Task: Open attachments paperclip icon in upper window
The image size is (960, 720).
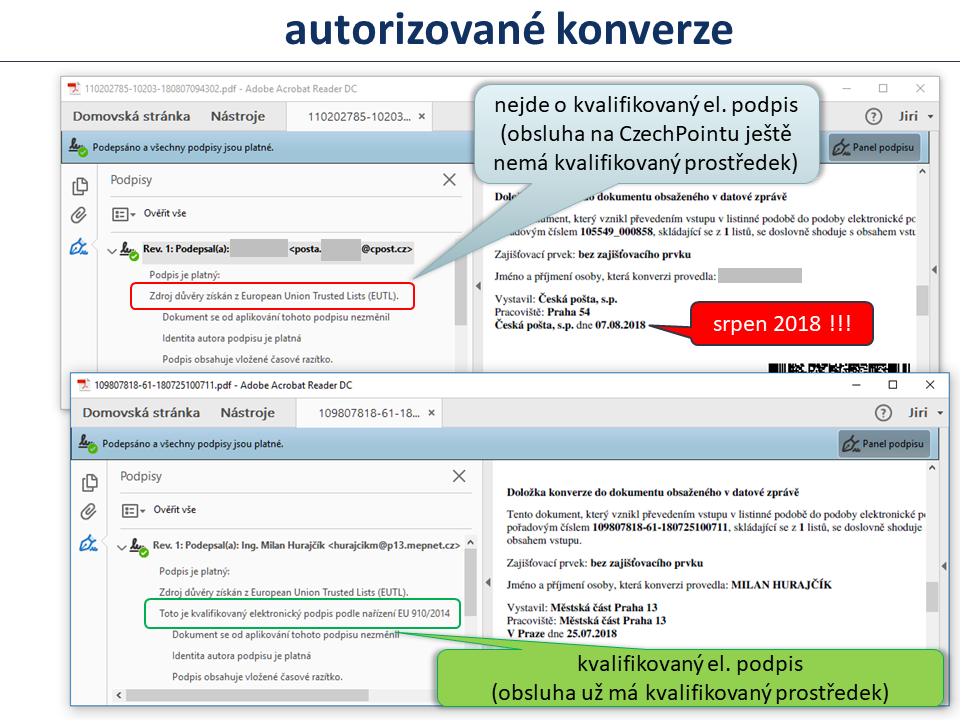Action: click(79, 216)
